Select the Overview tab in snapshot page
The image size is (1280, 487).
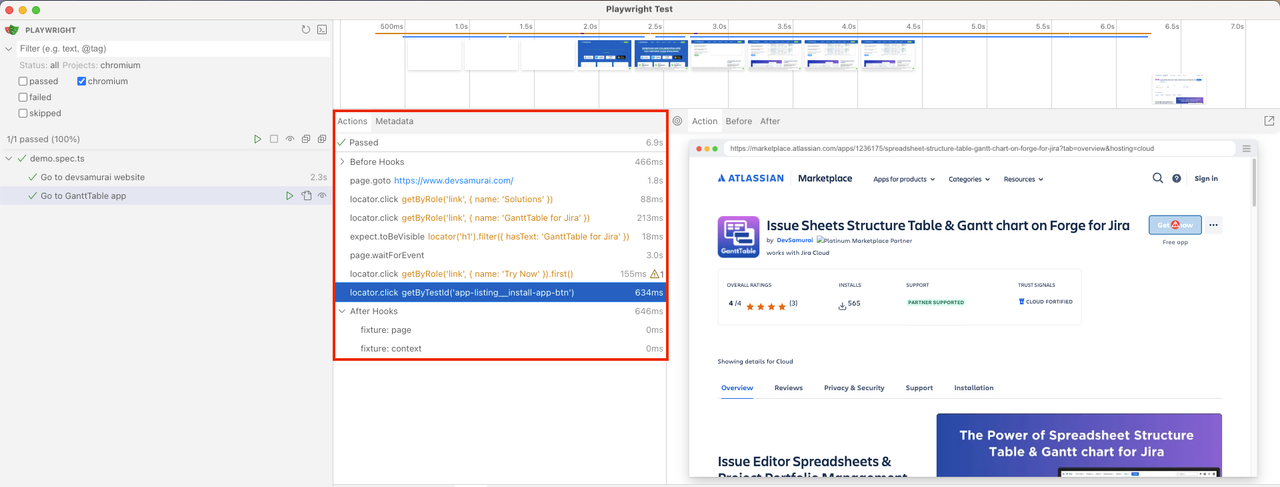(x=737, y=388)
